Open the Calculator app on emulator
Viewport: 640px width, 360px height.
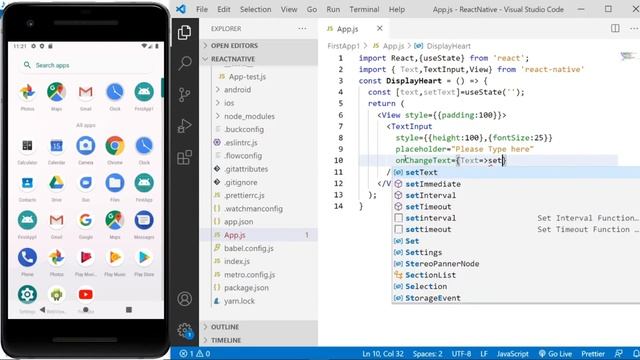click(27, 146)
